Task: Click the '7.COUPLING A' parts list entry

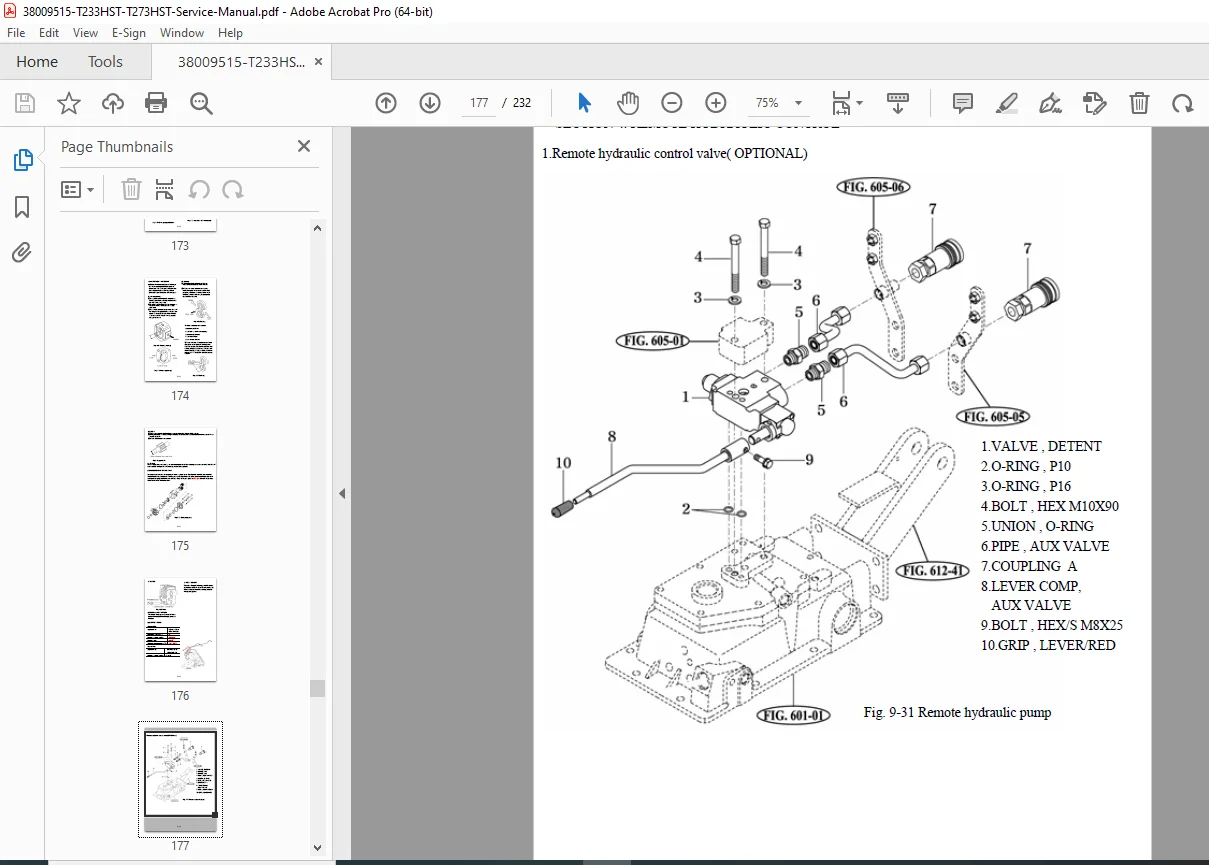Action: coord(1029,566)
